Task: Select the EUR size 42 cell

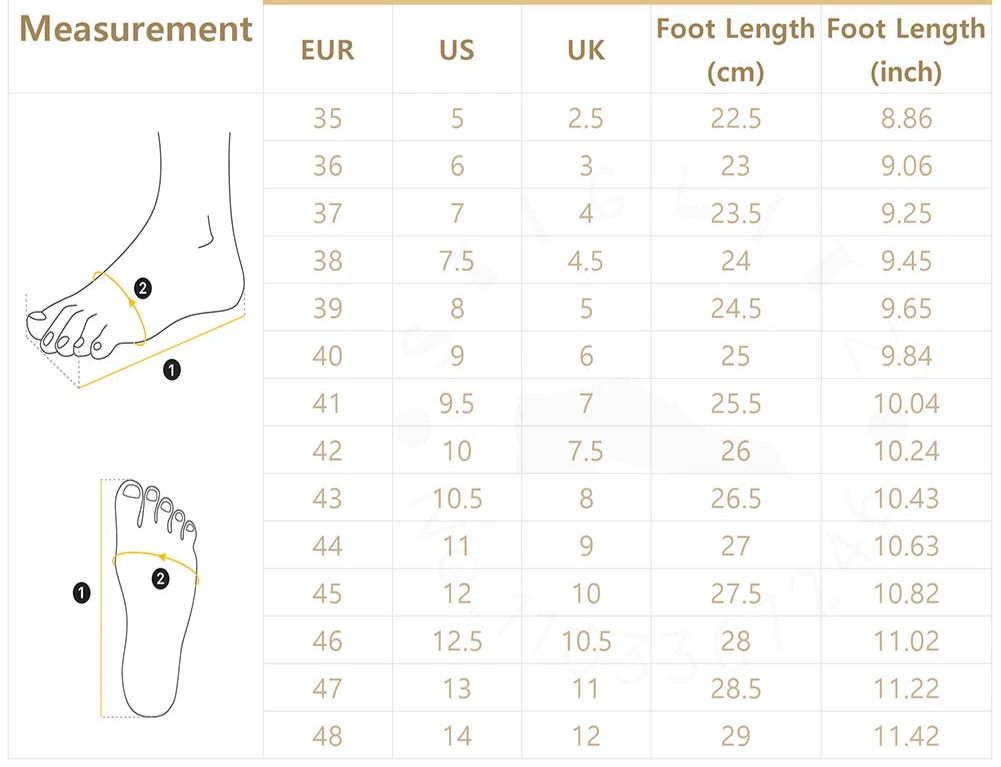Action: [x=327, y=451]
